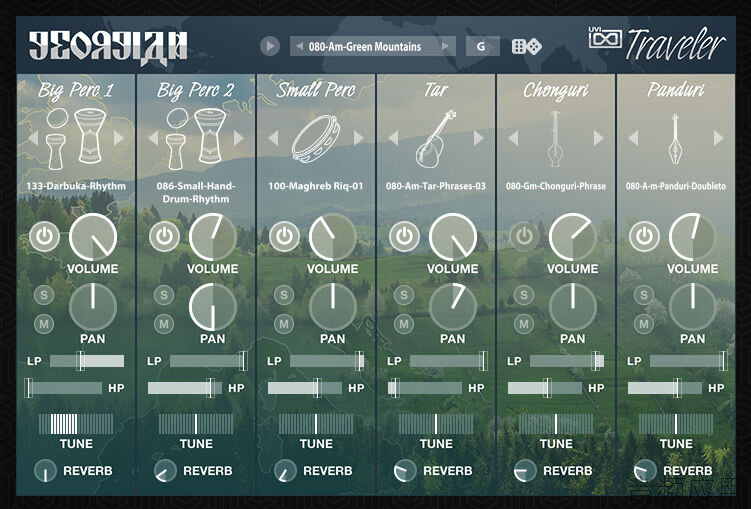This screenshot has width=751, height=509.
Task: Click the Big Perc 2 hand drums icon
Action: 196,138
